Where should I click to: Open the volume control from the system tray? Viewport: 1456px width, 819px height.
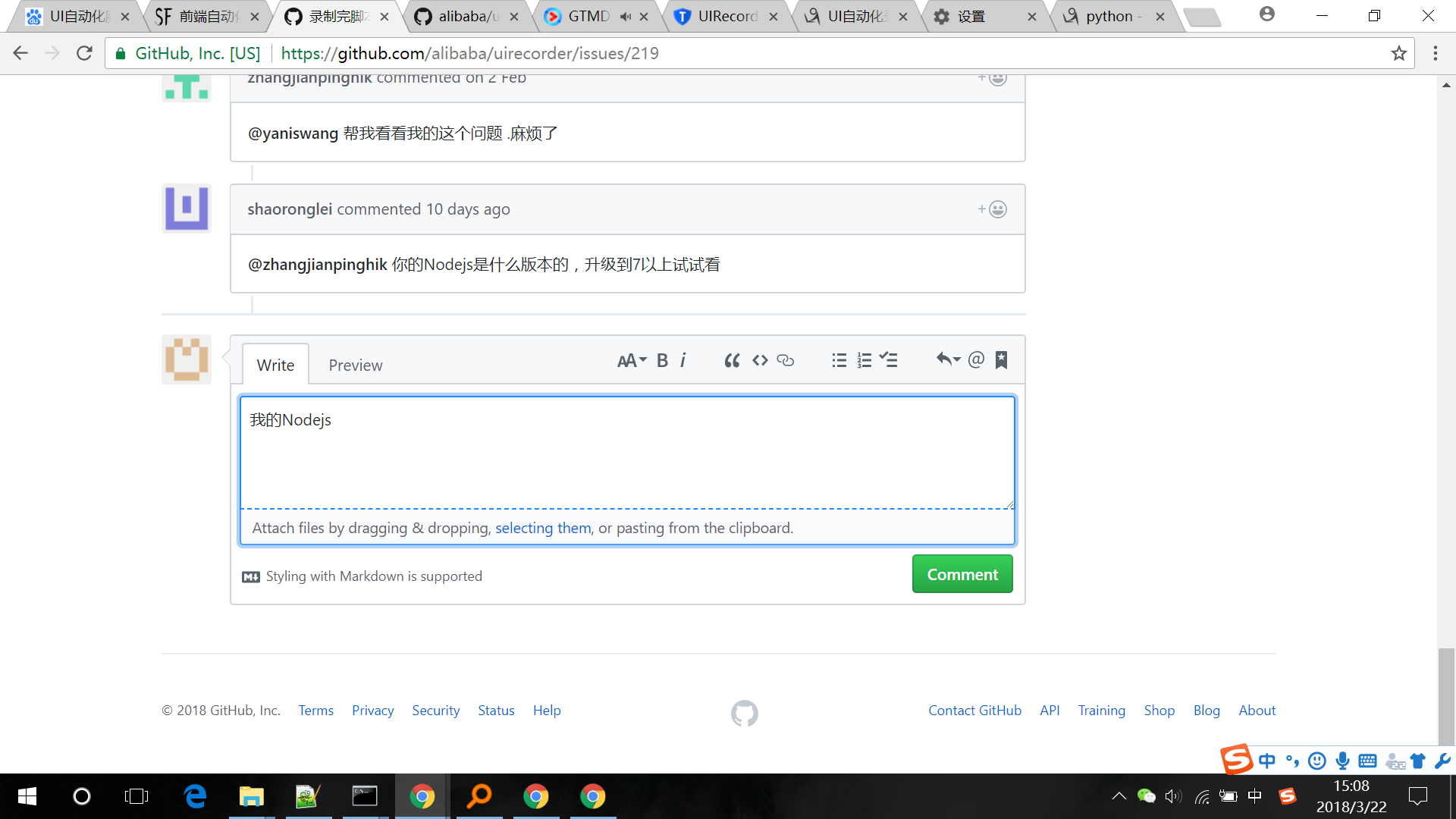tap(1173, 796)
